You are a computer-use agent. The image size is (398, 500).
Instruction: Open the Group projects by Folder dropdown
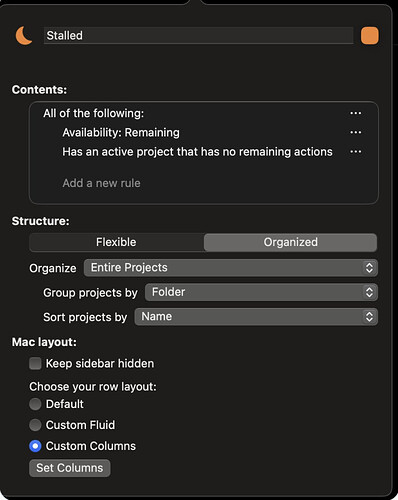pyautogui.click(x=261, y=292)
